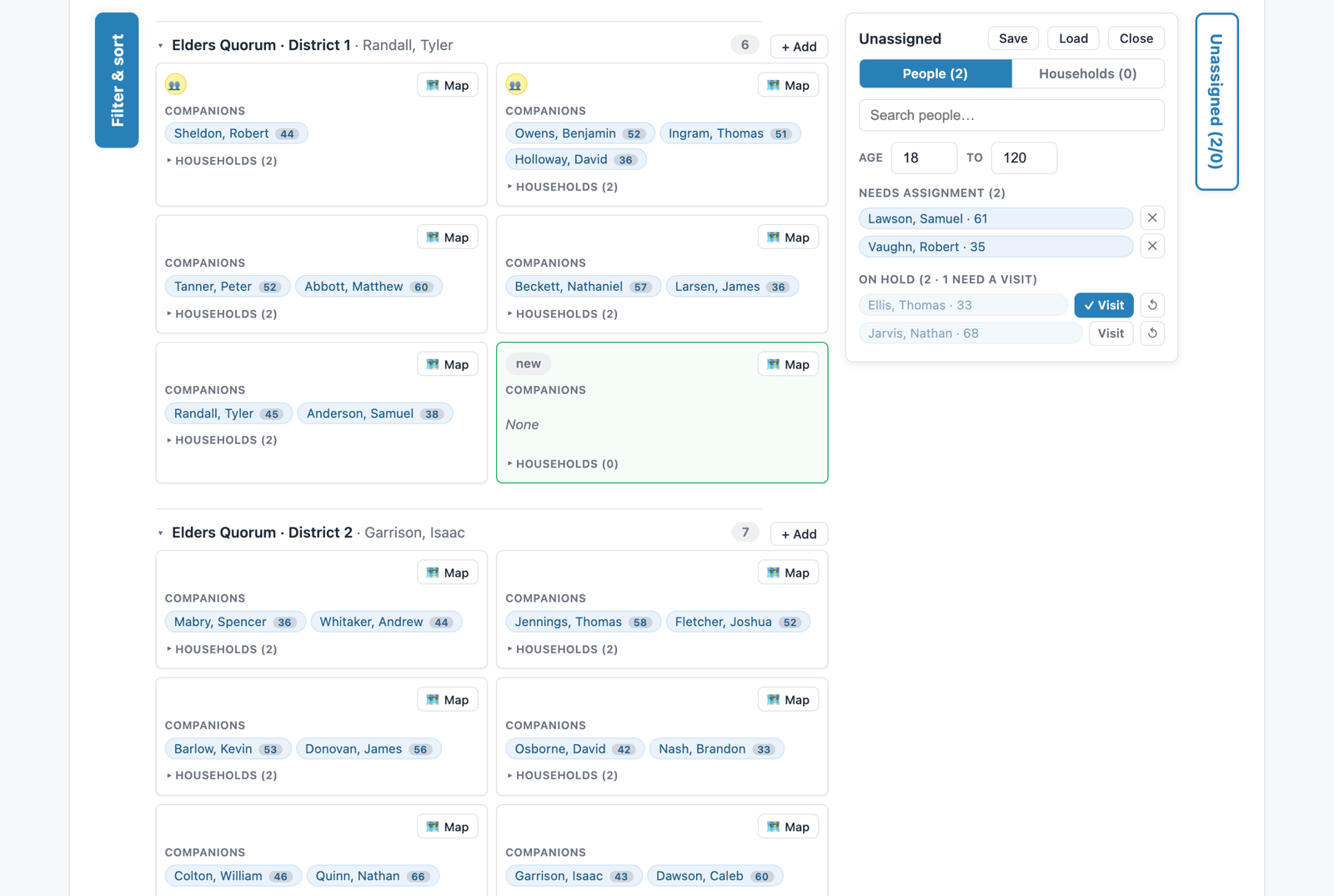Switch to the Households (0) tab
The height and width of the screenshot is (896, 1334).
point(1088,73)
